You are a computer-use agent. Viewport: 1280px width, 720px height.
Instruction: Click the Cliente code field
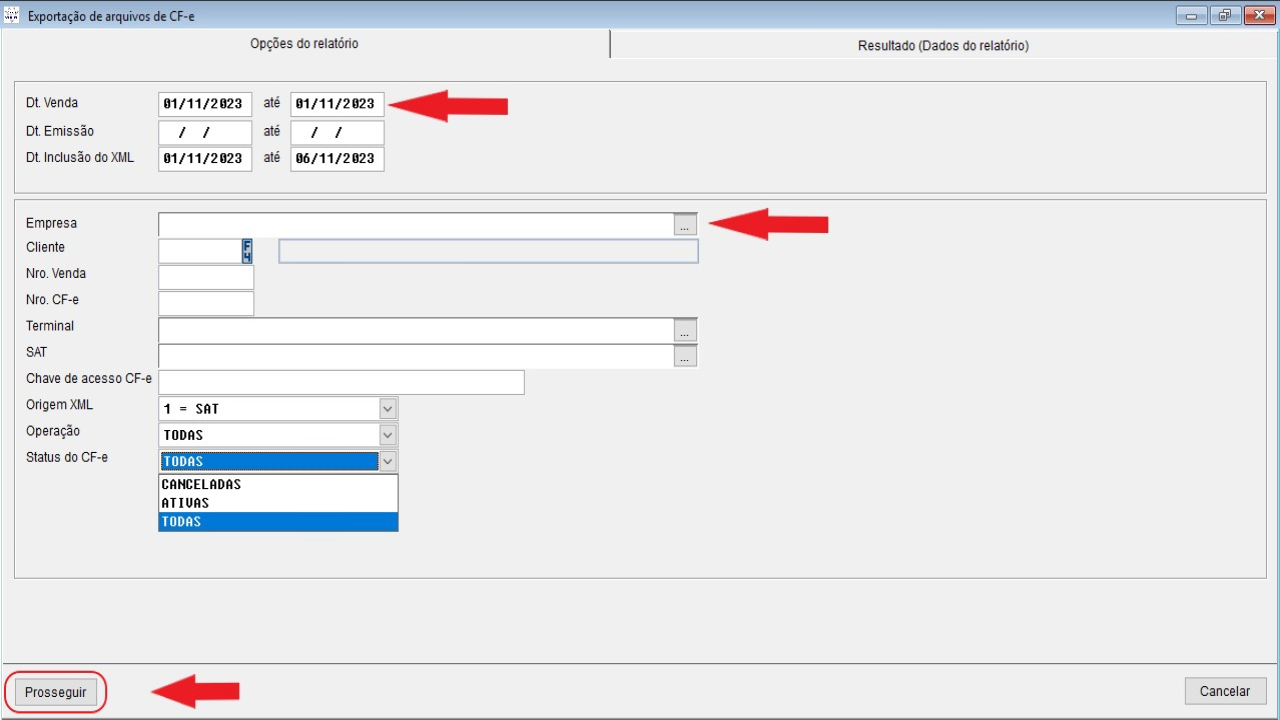(200, 251)
